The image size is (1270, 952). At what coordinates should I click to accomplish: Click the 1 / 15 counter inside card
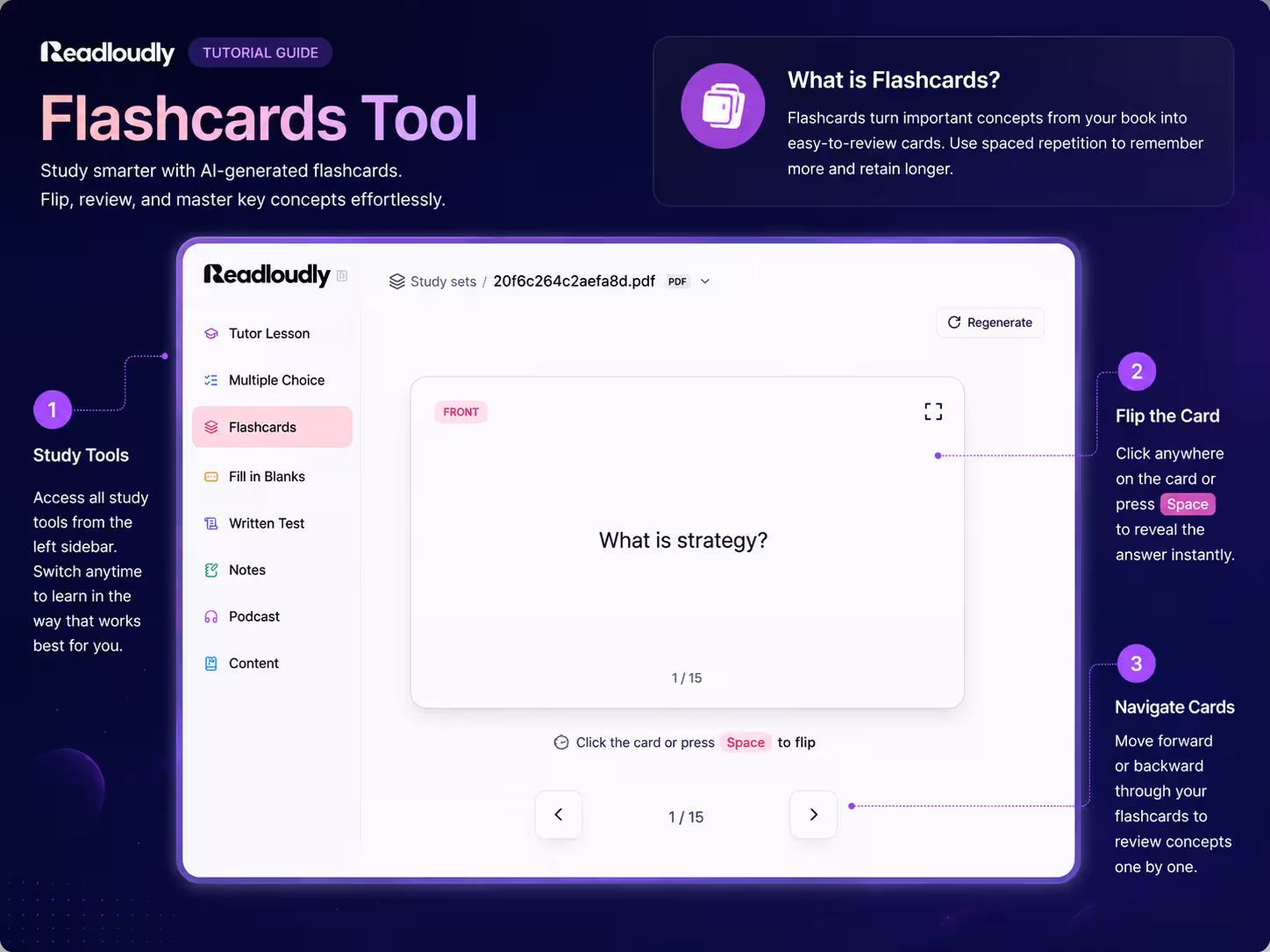point(687,678)
